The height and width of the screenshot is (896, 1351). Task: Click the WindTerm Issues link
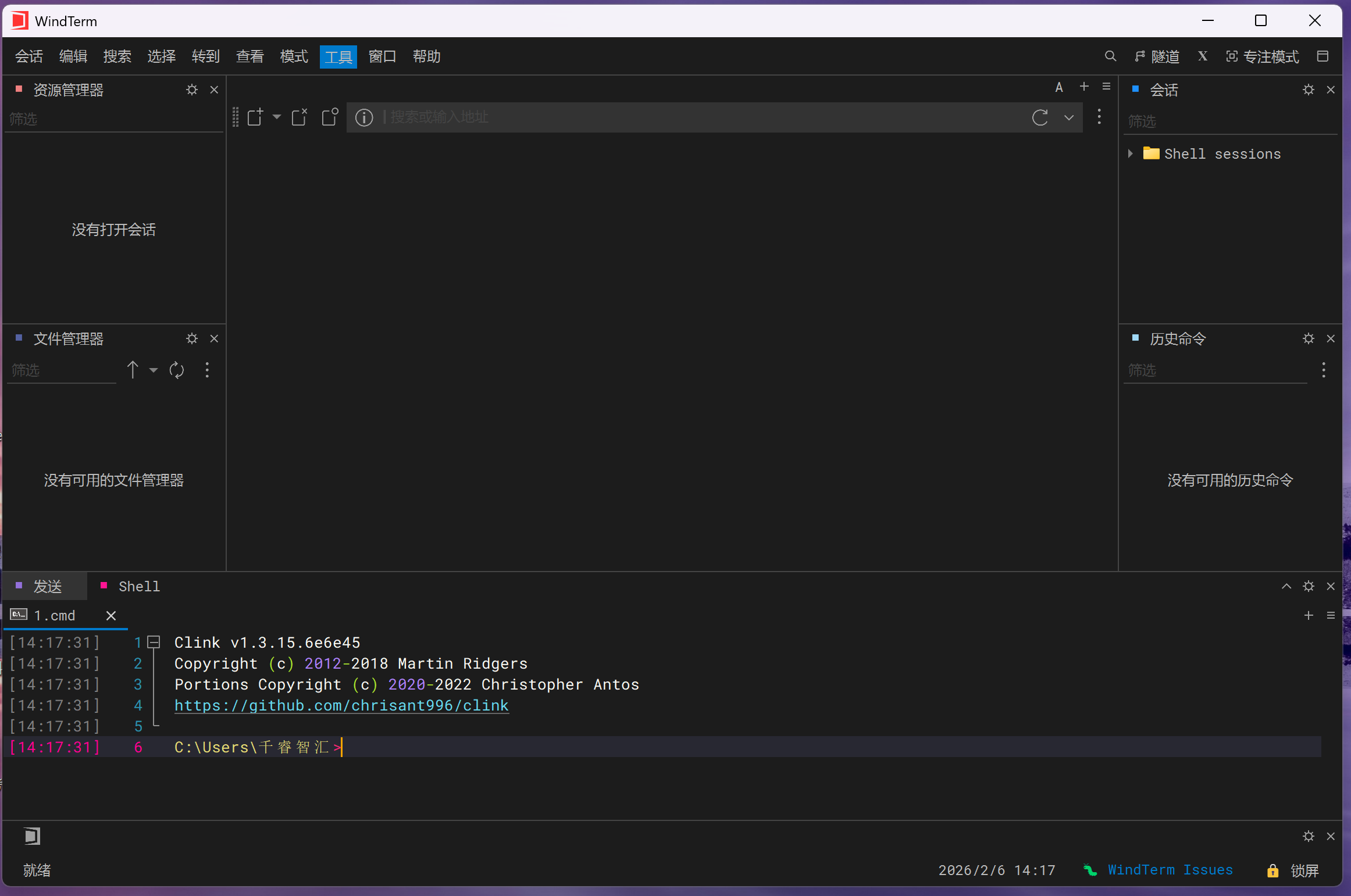(x=1170, y=870)
